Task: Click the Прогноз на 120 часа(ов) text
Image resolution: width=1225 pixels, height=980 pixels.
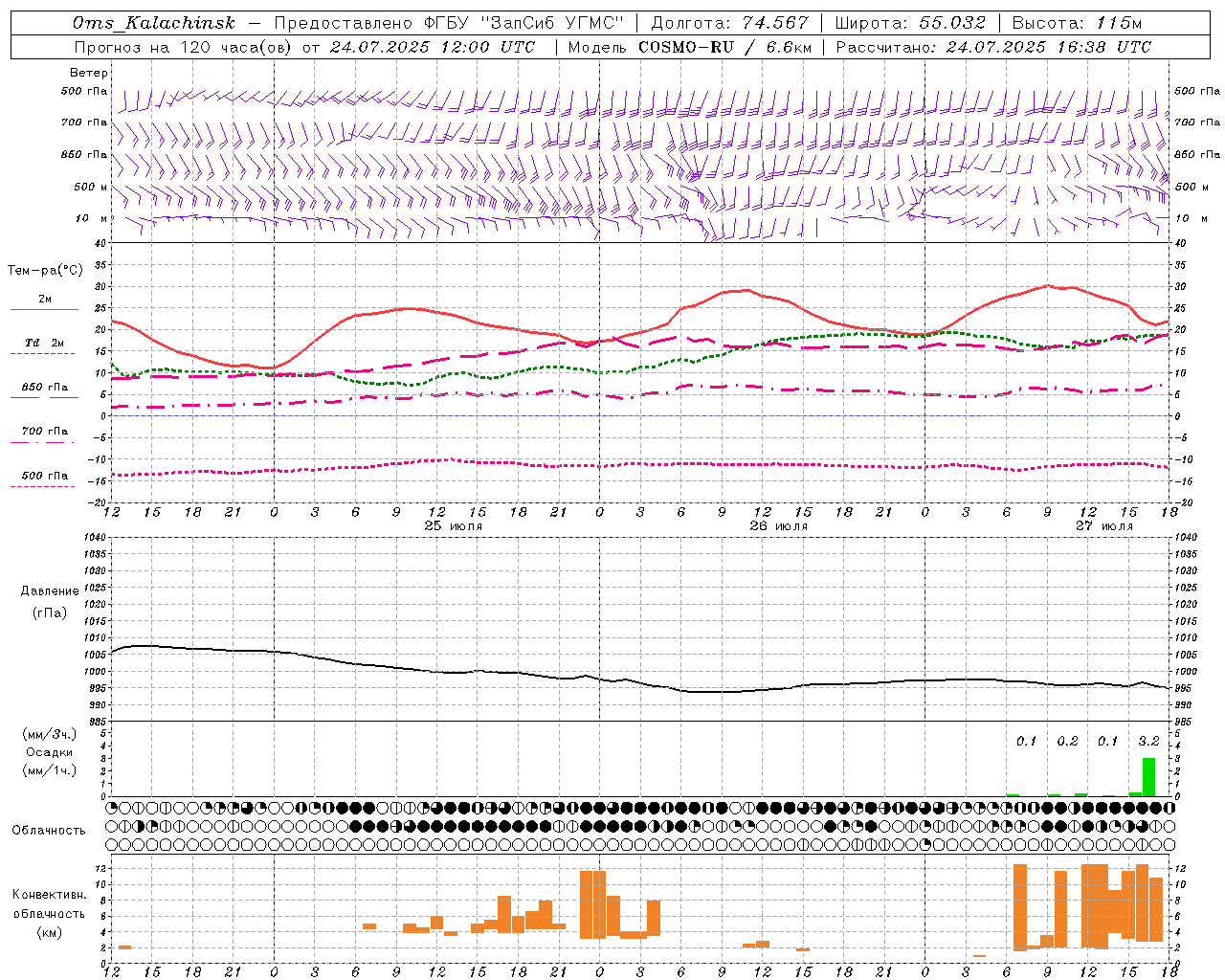Action: 183,47
